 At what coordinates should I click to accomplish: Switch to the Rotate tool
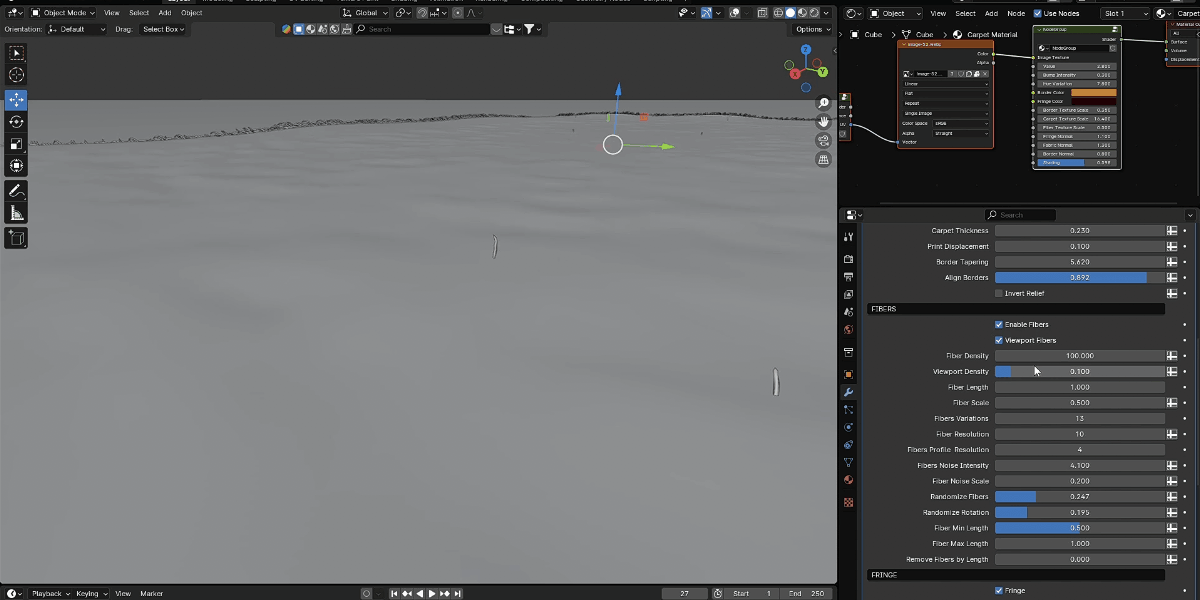point(16,122)
